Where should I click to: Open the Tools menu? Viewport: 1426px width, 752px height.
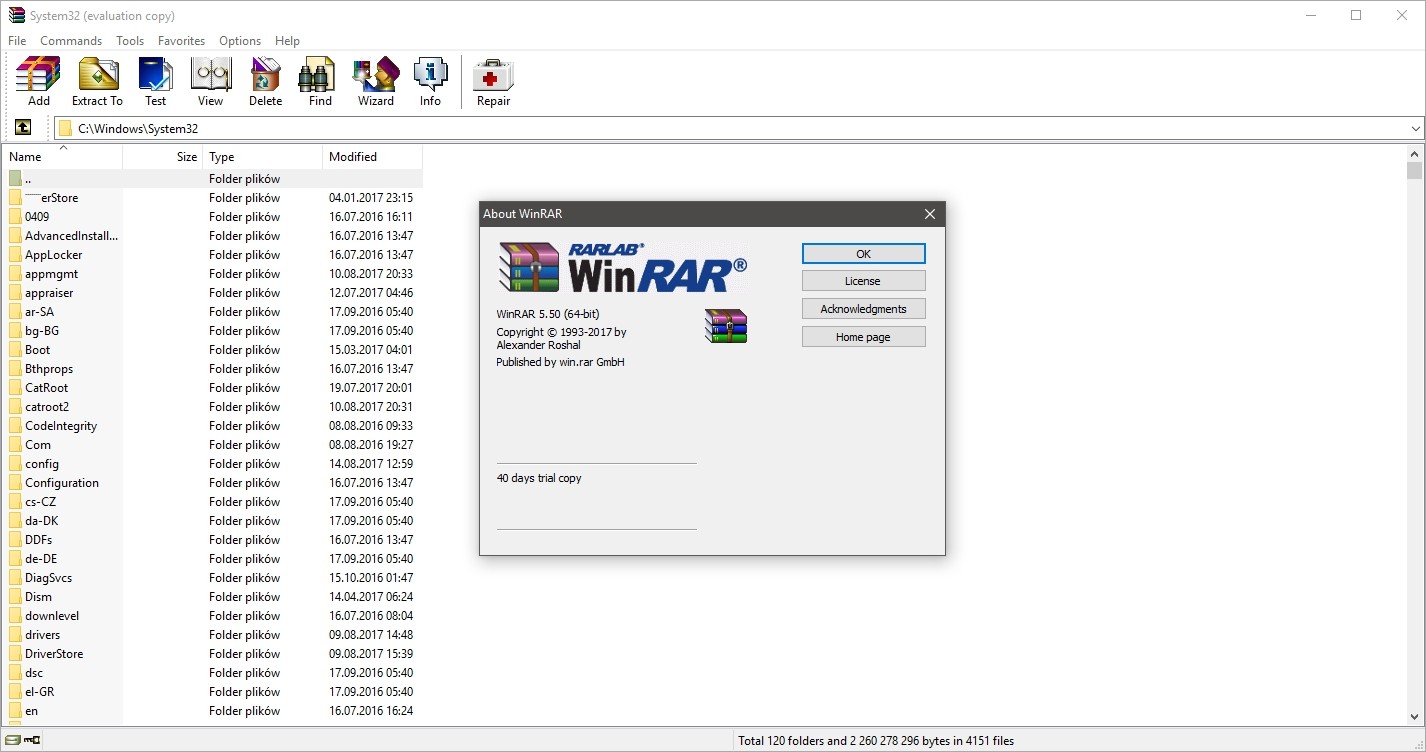[x=130, y=41]
